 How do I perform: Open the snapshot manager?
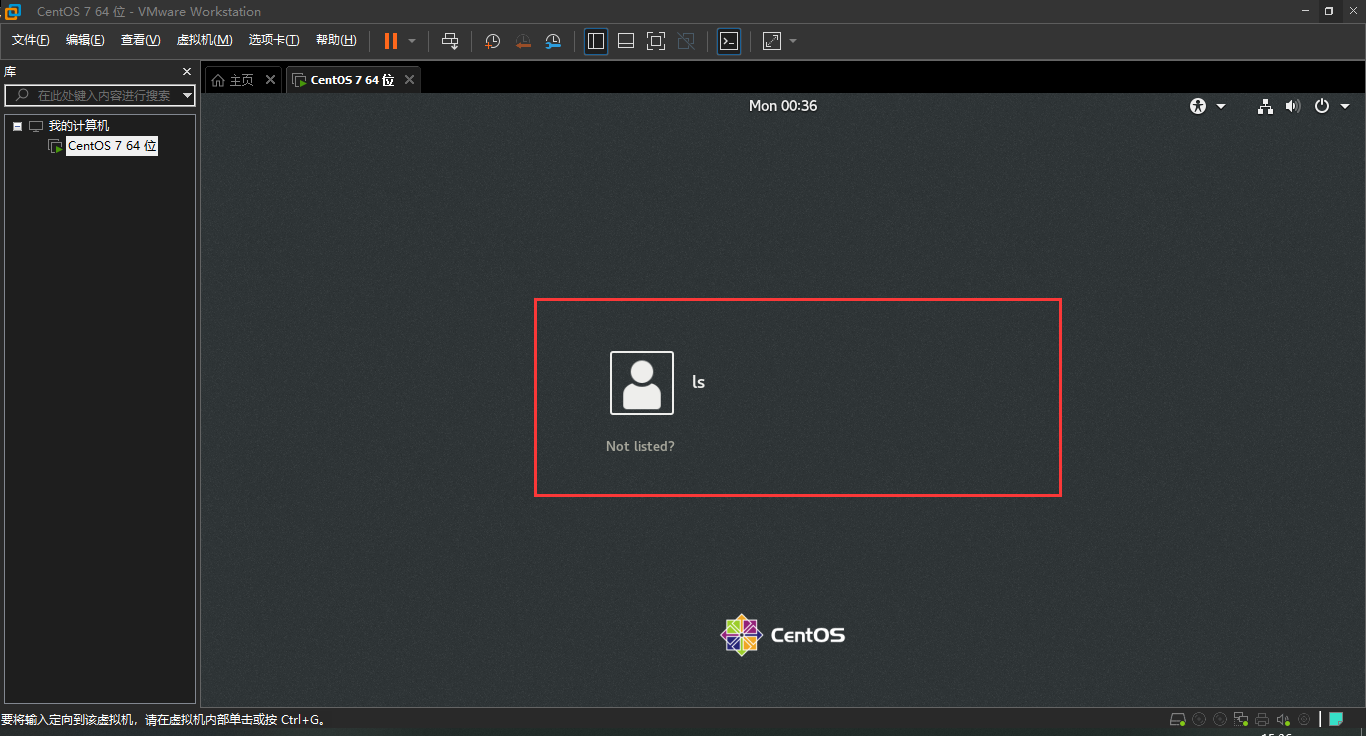pyautogui.click(x=553, y=41)
